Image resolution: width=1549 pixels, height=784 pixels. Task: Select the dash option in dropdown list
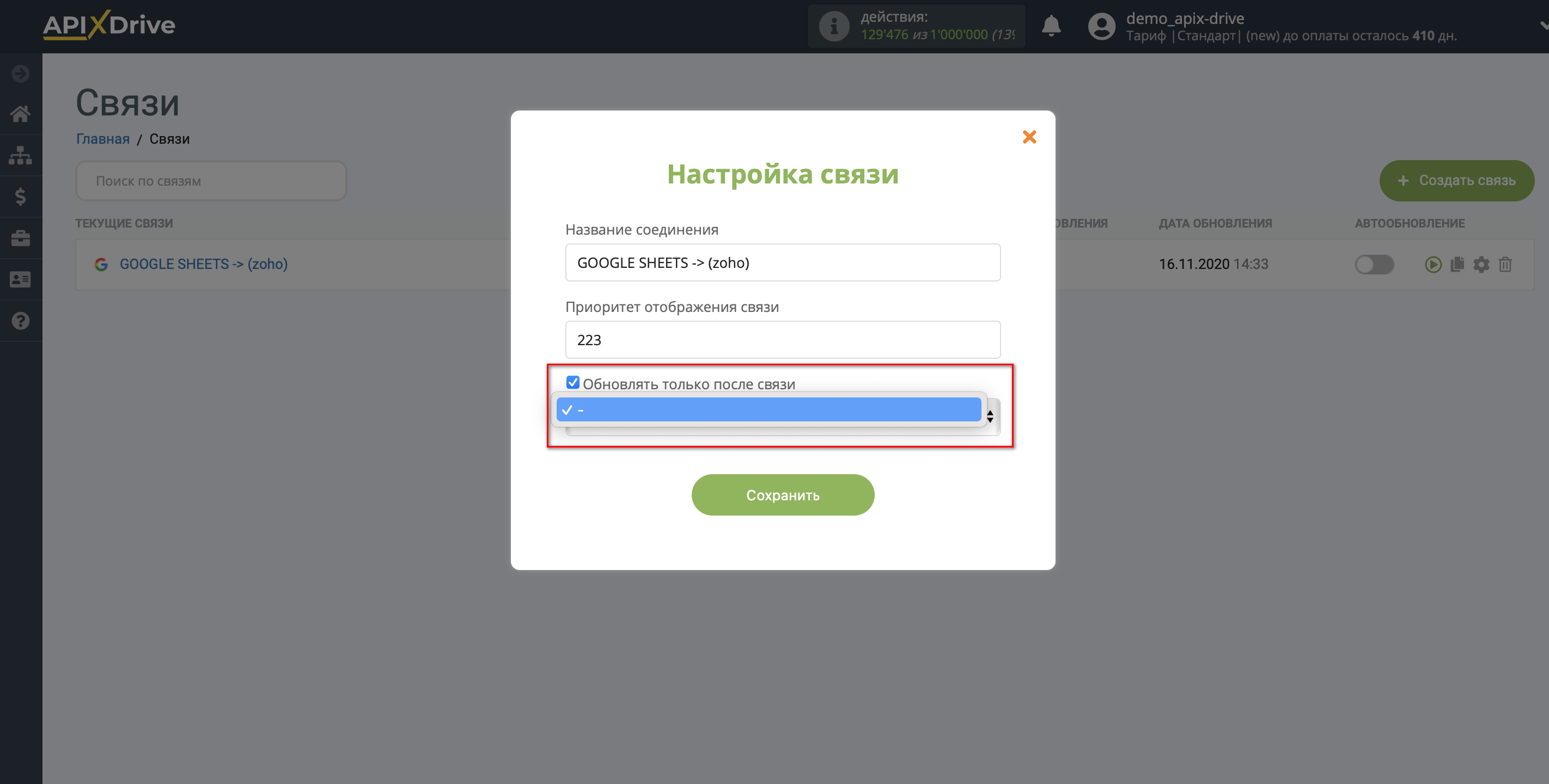click(x=769, y=410)
